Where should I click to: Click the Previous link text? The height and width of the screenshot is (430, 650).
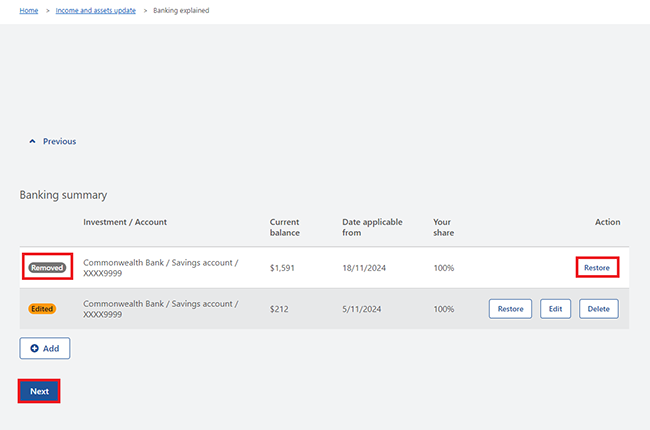(x=59, y=141)
